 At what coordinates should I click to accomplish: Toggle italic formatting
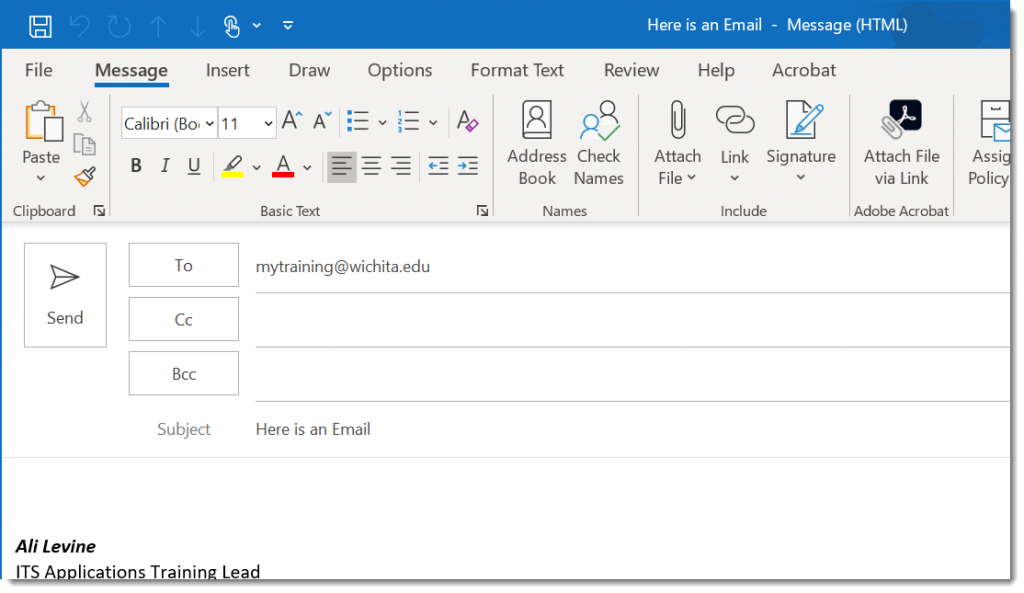[x=163, y=165]
